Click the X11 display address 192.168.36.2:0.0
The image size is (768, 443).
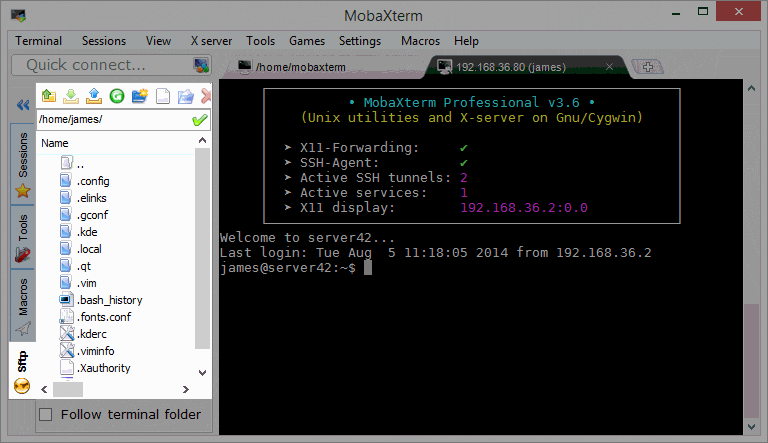point(524,208)
